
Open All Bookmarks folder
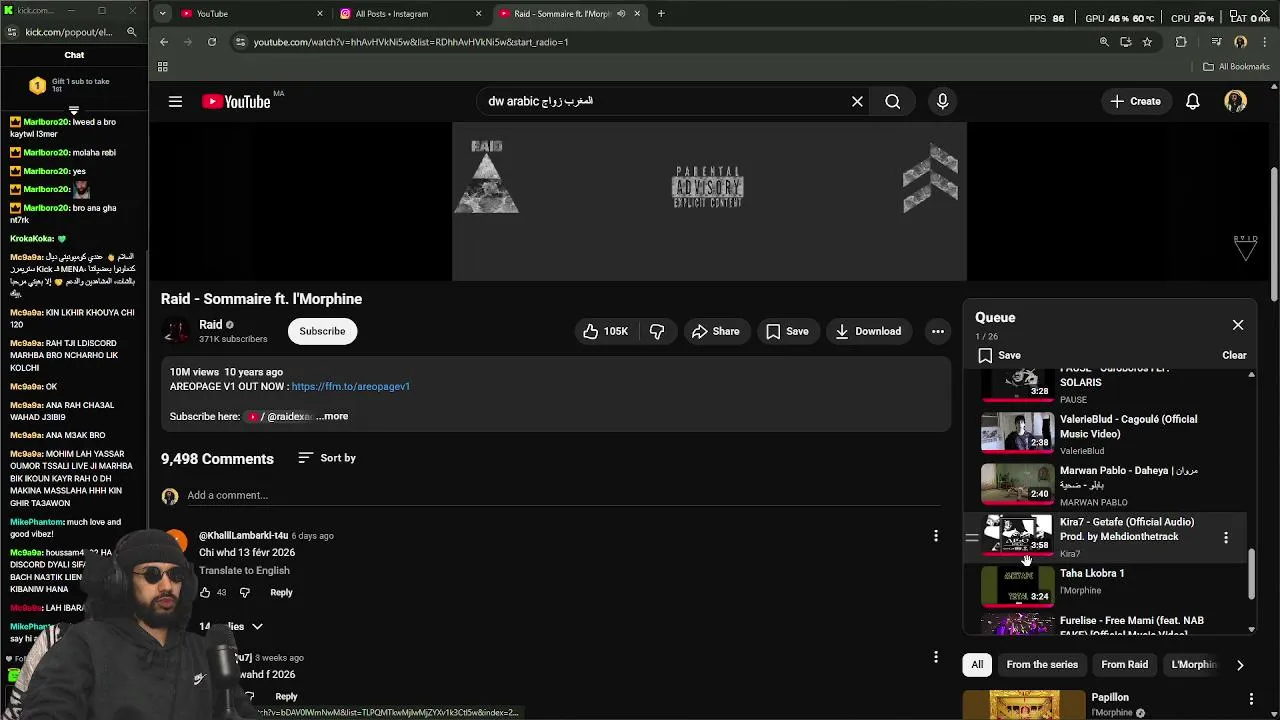[x=1236, y=67]
